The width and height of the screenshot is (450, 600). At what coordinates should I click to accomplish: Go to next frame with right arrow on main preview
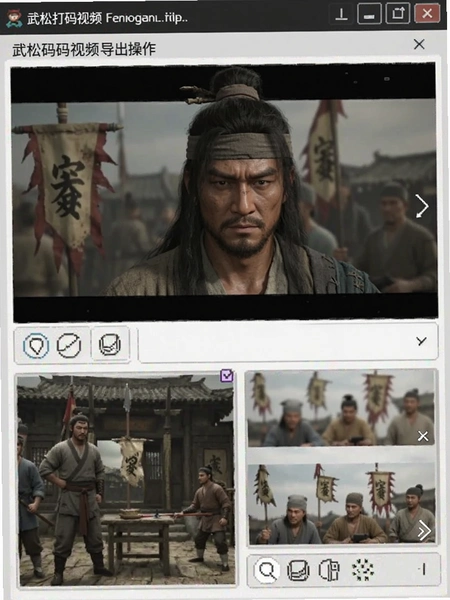click(x=422, y=205)
